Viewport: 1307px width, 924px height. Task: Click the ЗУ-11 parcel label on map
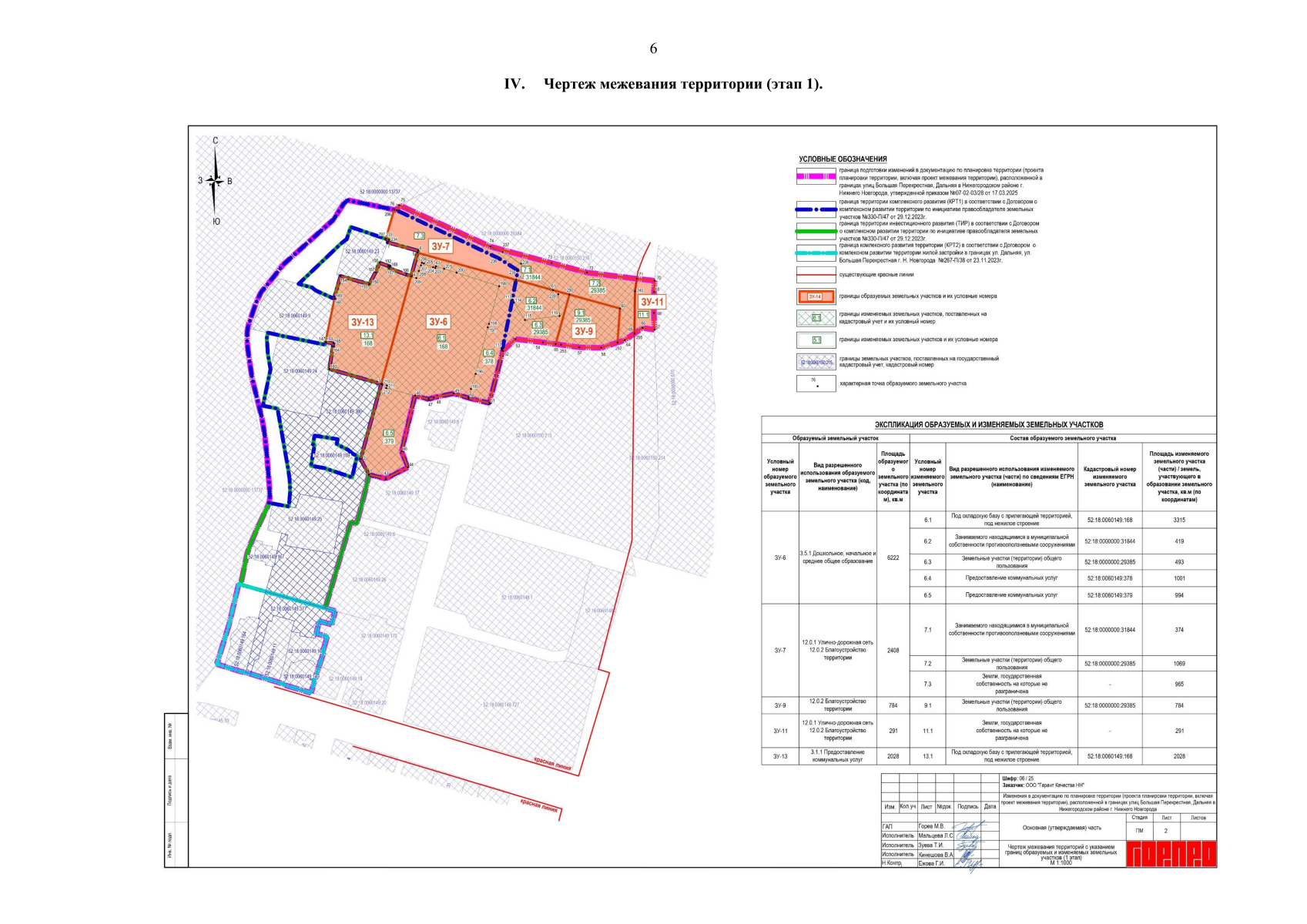[652, 302]
